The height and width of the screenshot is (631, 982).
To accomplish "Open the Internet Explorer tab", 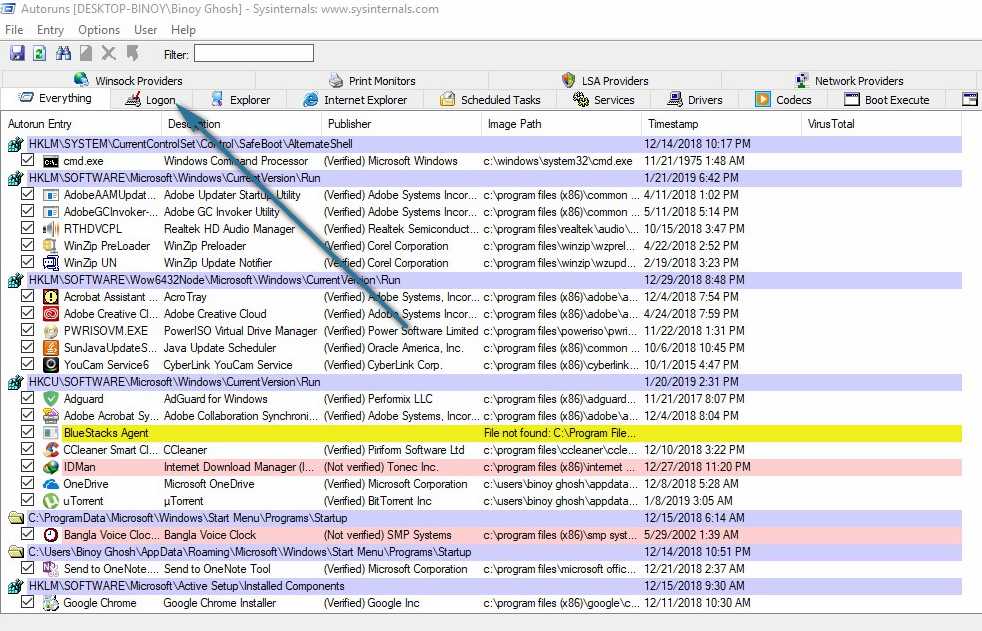I will 355,100.
